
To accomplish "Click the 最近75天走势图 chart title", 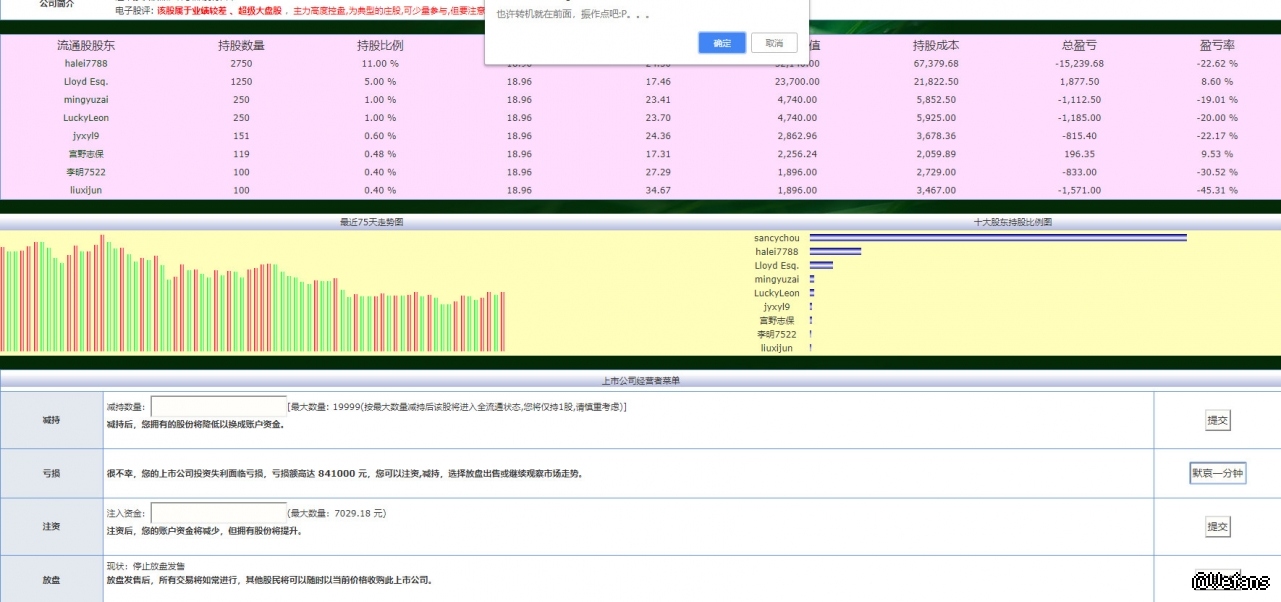I will [x=372, y=222].
